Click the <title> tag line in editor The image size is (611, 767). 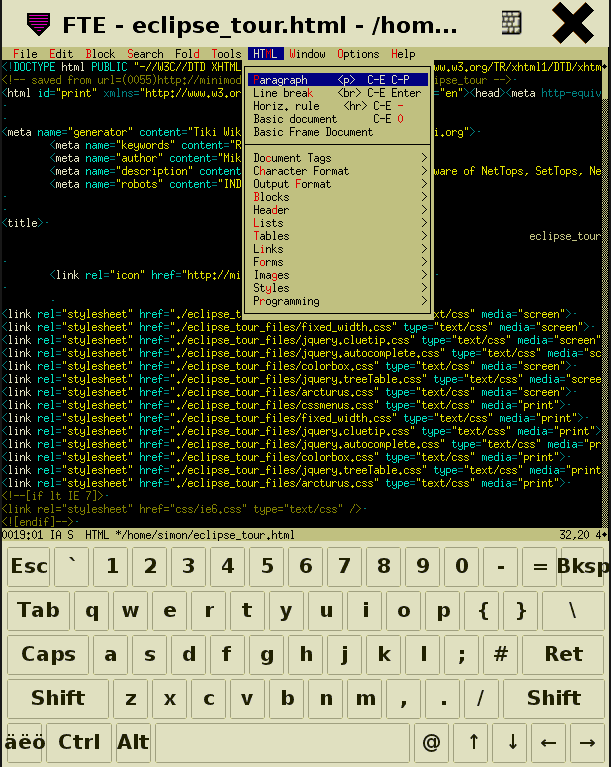tap(23, 223)
